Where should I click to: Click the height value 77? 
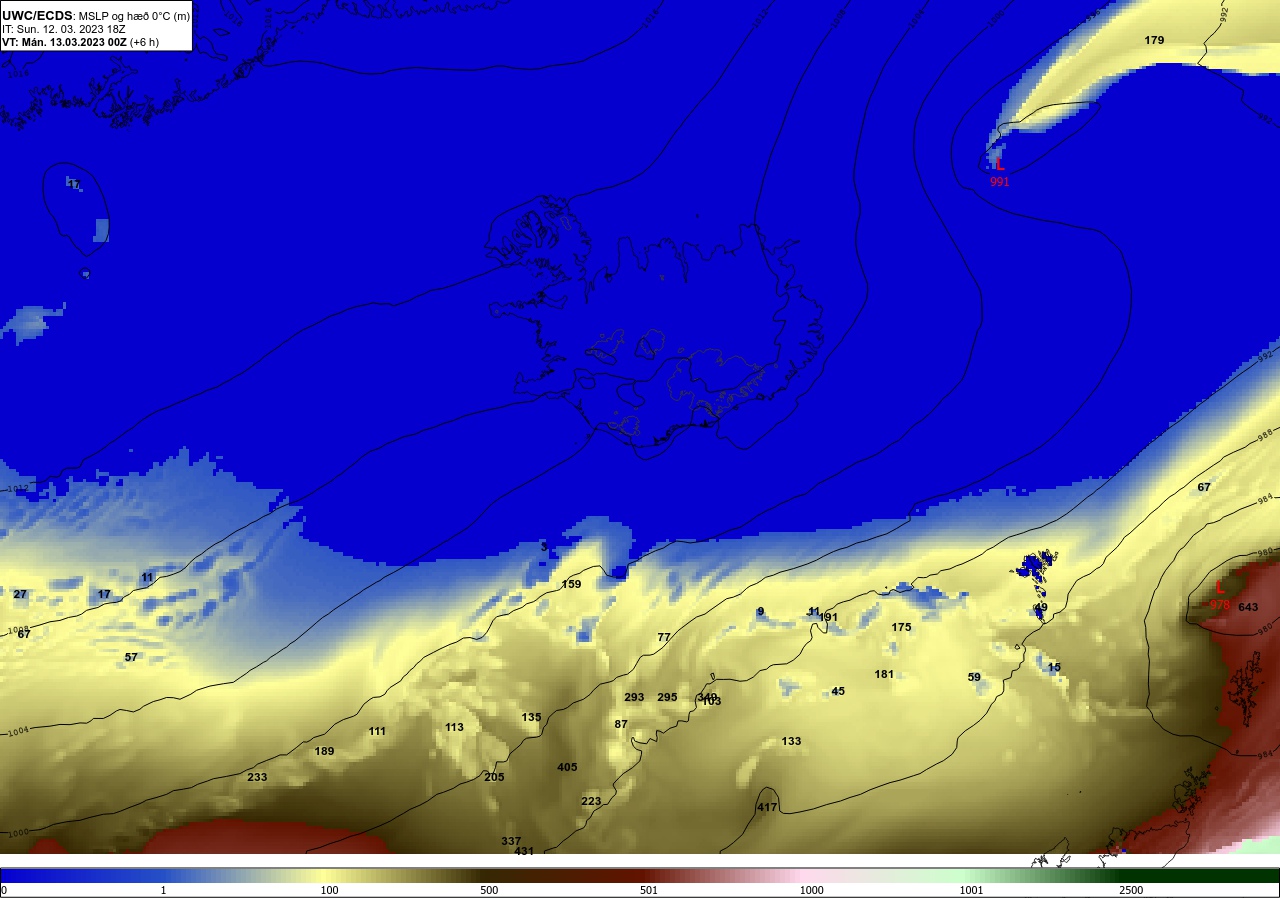(664, 637)
